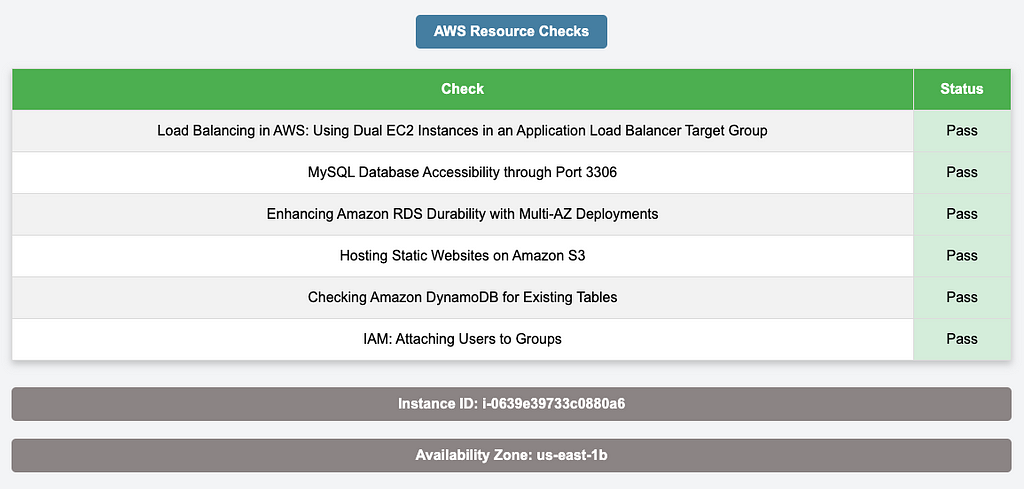Click Pass status for RDS Multi-AZ check
This screenshot has width=1024, height=489.
[962, 214]
